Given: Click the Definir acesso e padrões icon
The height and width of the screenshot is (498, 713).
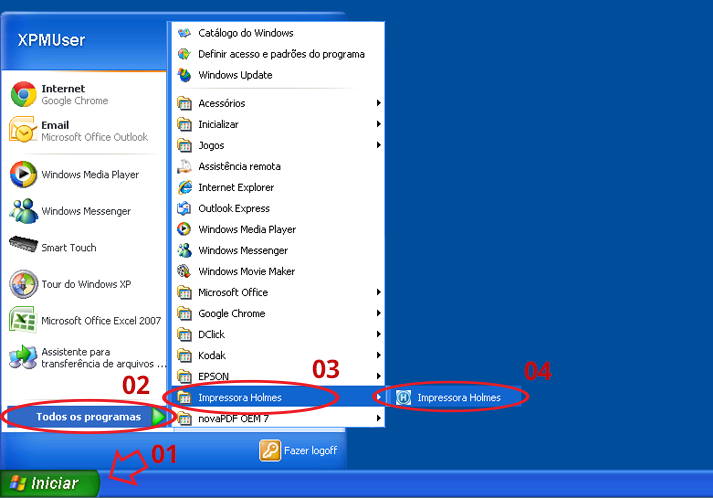Looking at the screenshot, I should coord(184,54).
